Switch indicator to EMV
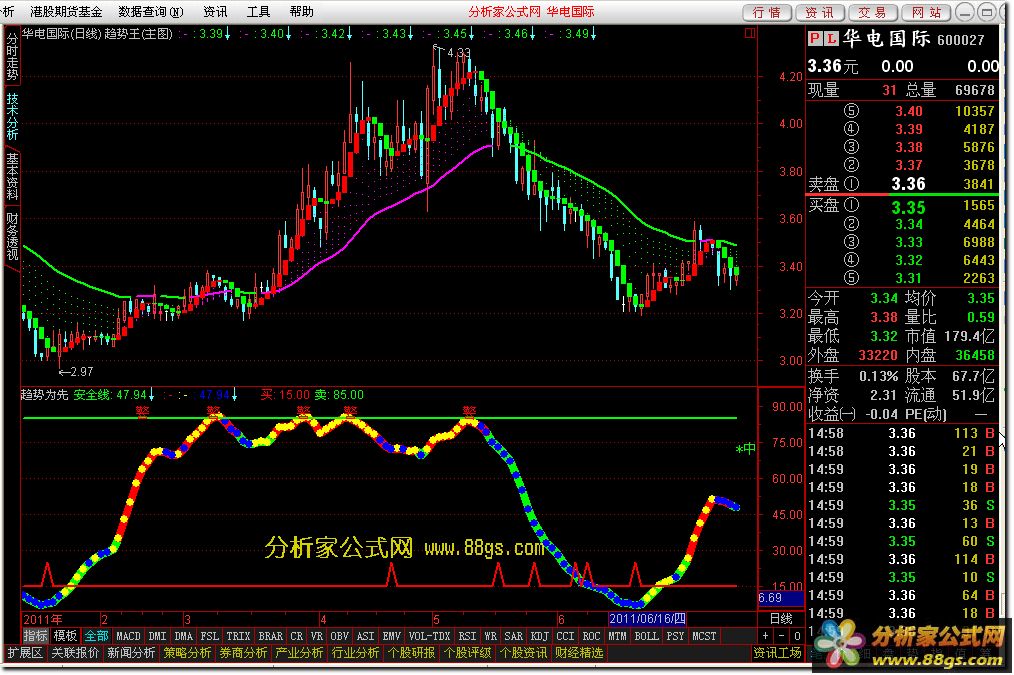Viewport: 1014px width, 675px height. coord(391,636)
